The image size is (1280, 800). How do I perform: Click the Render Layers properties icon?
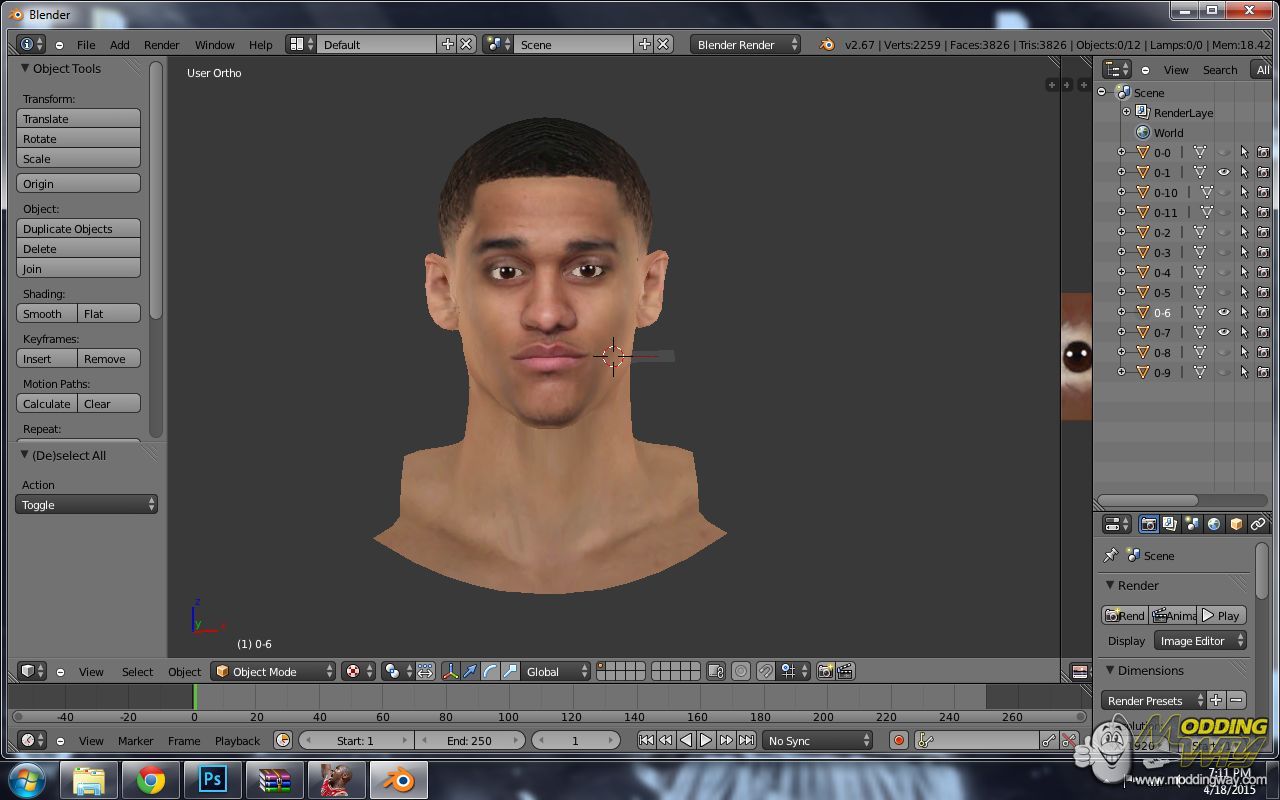click(1169, 524)
